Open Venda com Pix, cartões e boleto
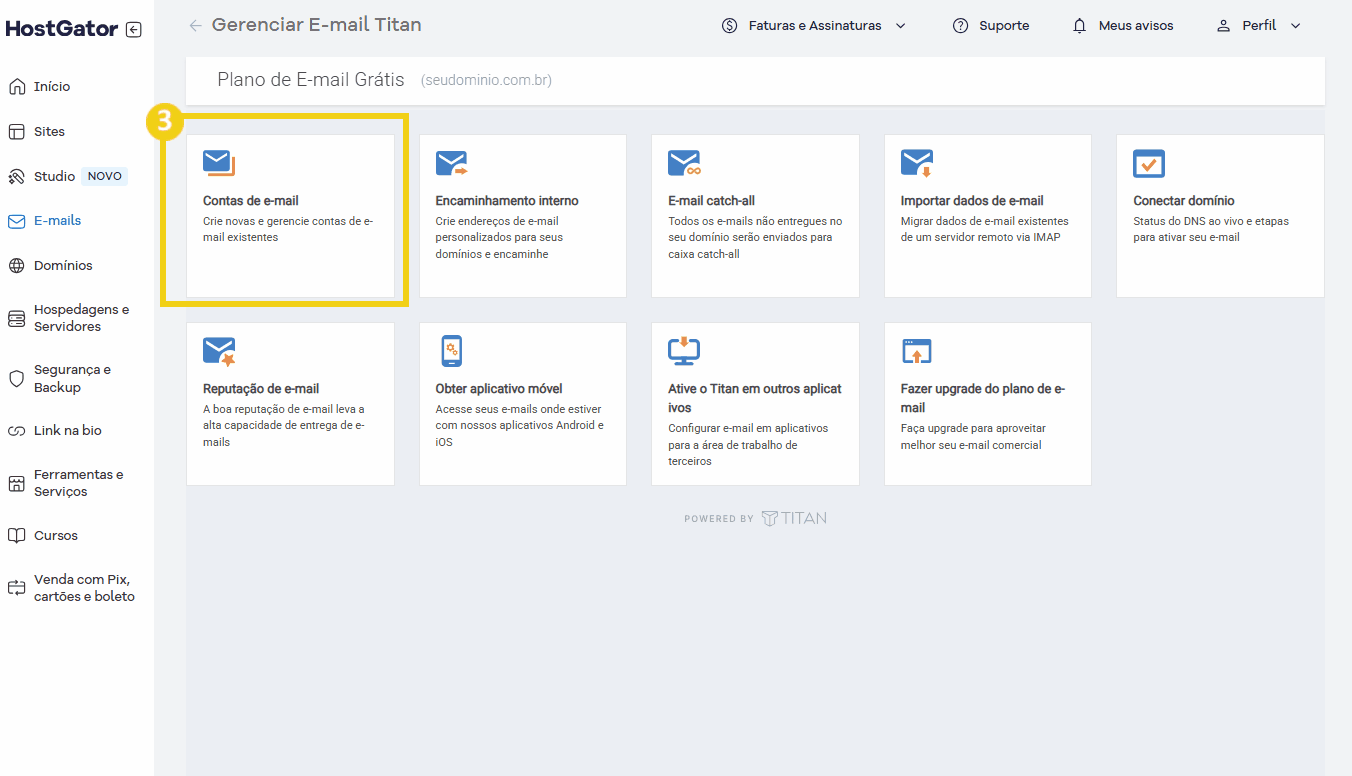Image resolution: width=1352 pixels, height=776 pixels. coord(84,588)
